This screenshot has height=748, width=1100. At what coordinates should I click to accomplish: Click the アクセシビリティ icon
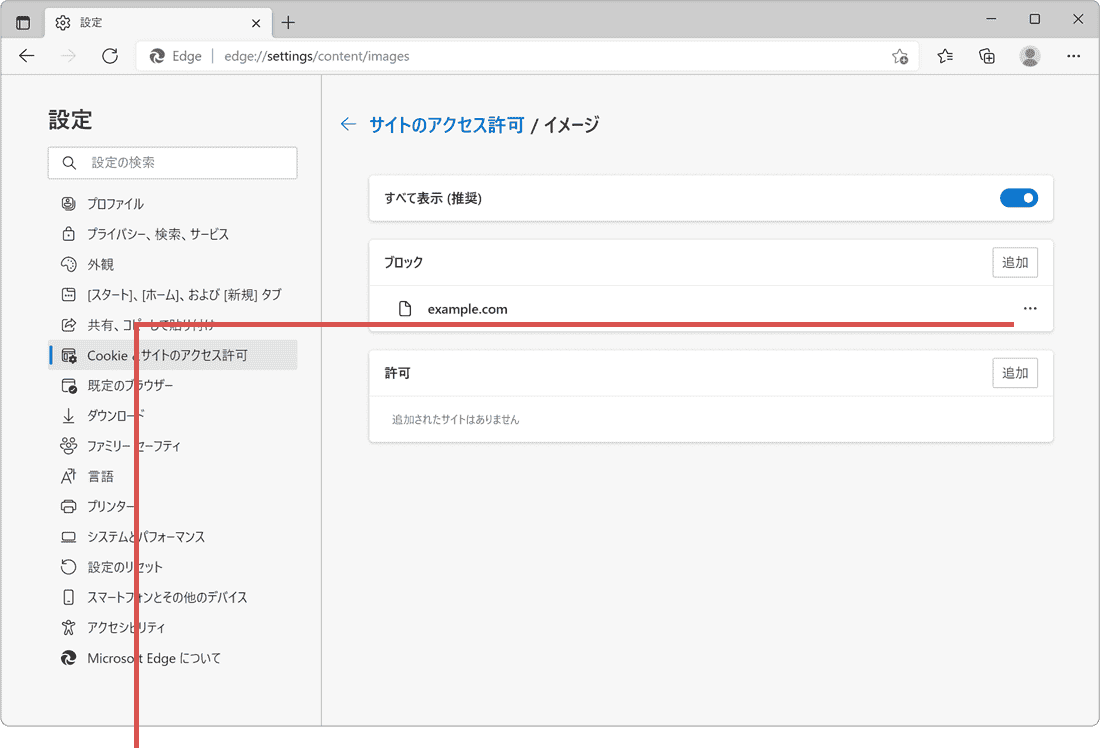68,627
